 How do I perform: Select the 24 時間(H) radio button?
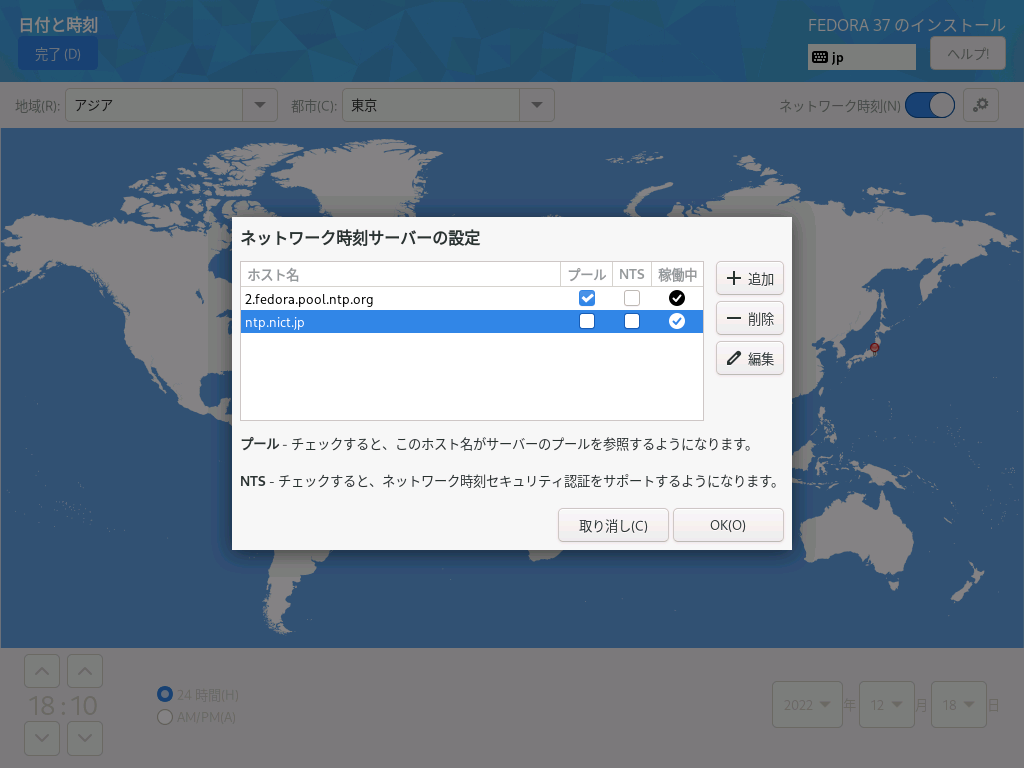(x=165, y=694)
